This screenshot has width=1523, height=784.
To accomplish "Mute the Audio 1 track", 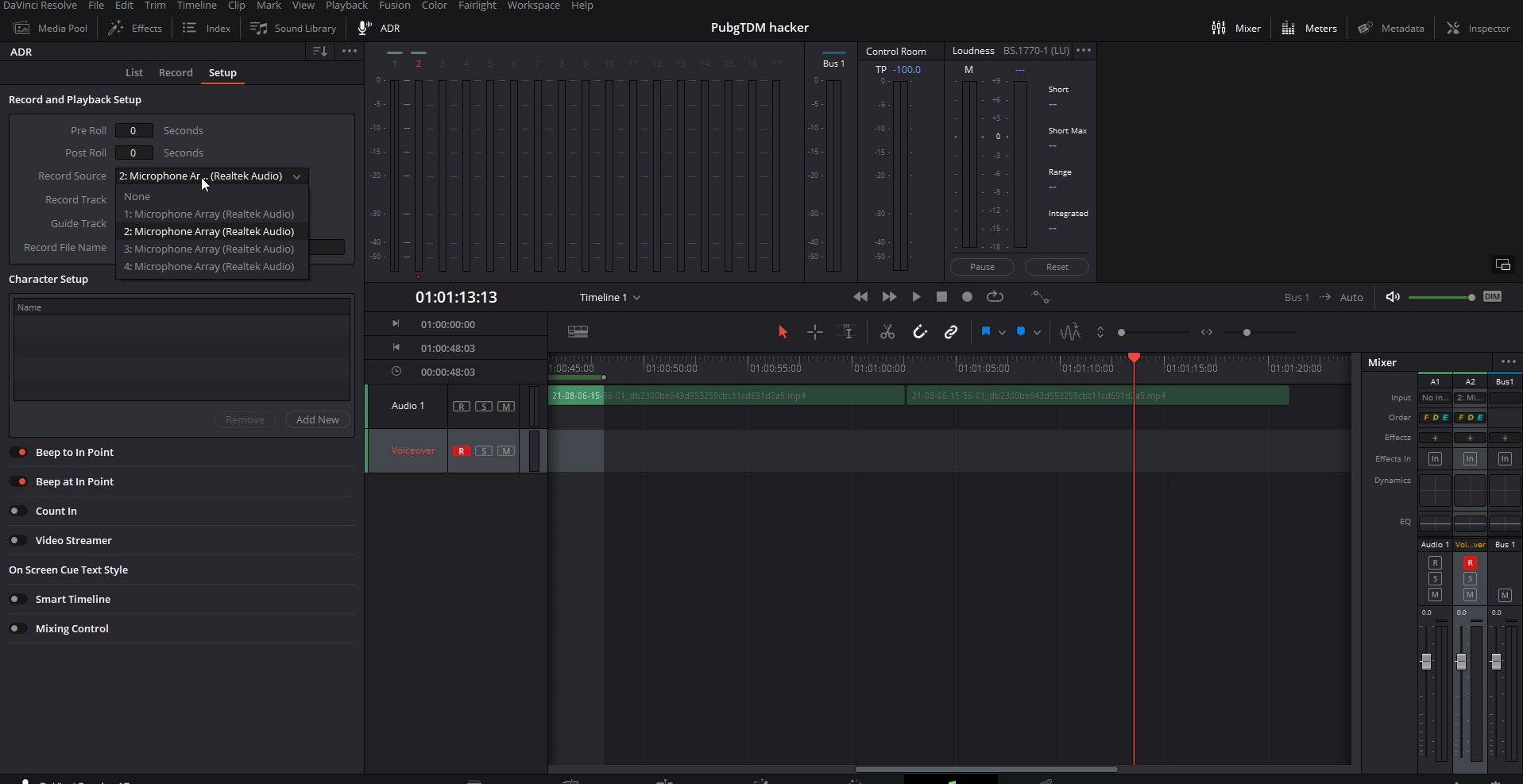I will click(506, 407).
